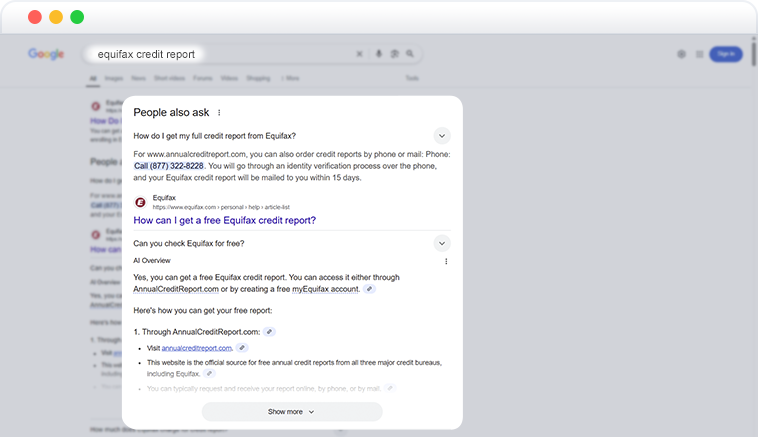Collapse 'Can you check Equifax for free?' question
758x437 pixels.
pyautogui.click(x=442, y=243)
